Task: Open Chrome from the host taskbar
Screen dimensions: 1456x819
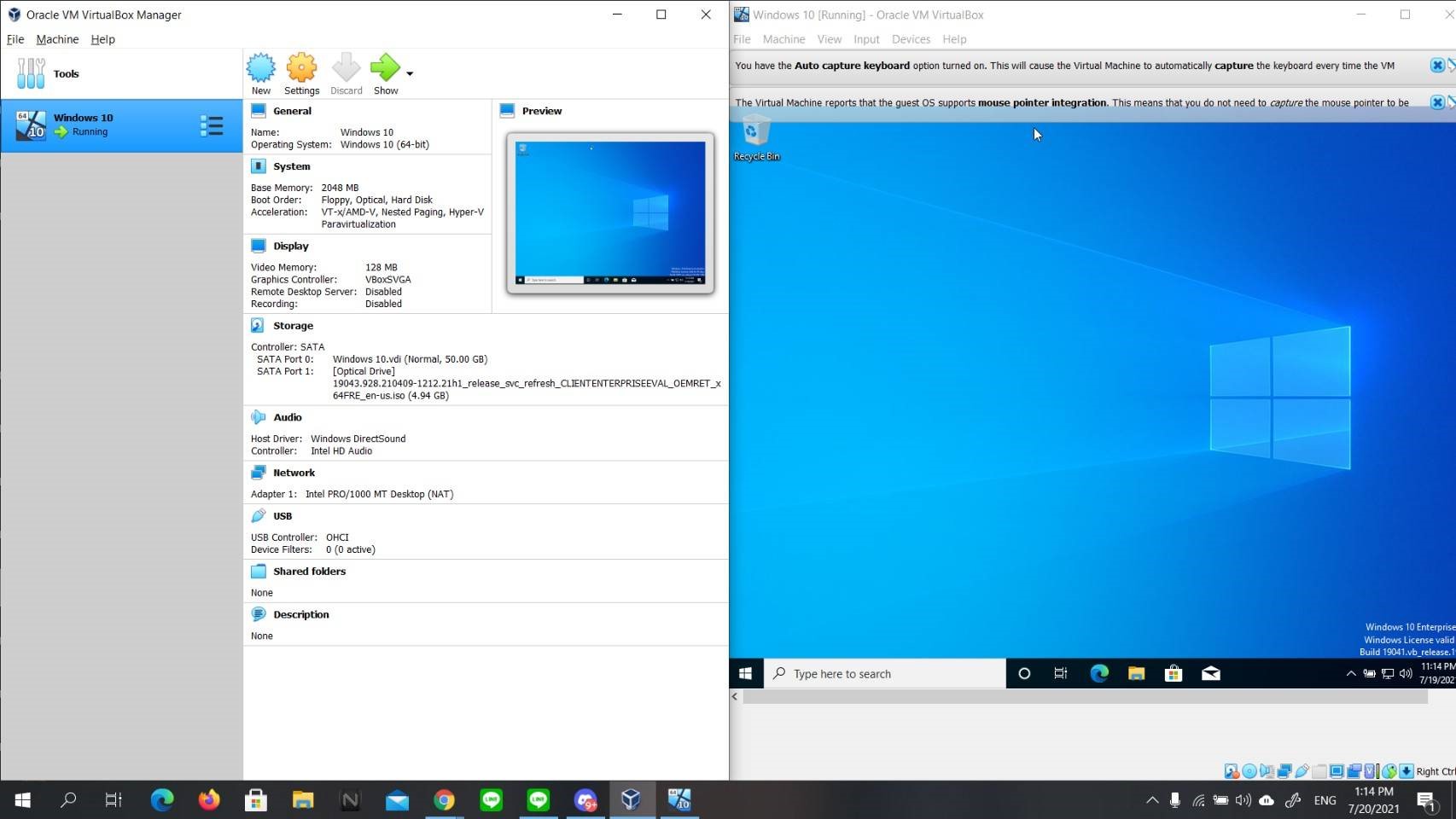Action: pyautogui.click(x=444, y=799)
